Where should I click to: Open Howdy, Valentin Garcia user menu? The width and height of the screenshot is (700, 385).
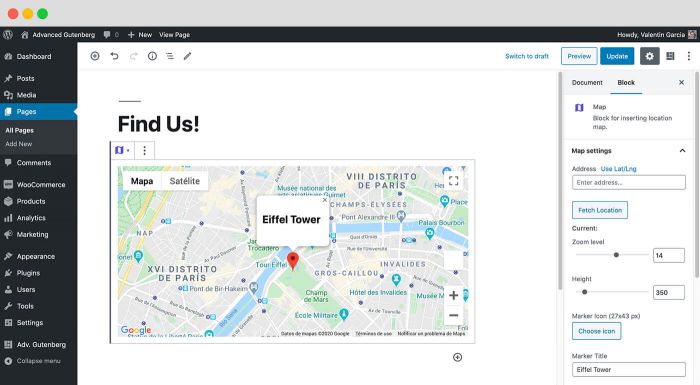point(656,34)
